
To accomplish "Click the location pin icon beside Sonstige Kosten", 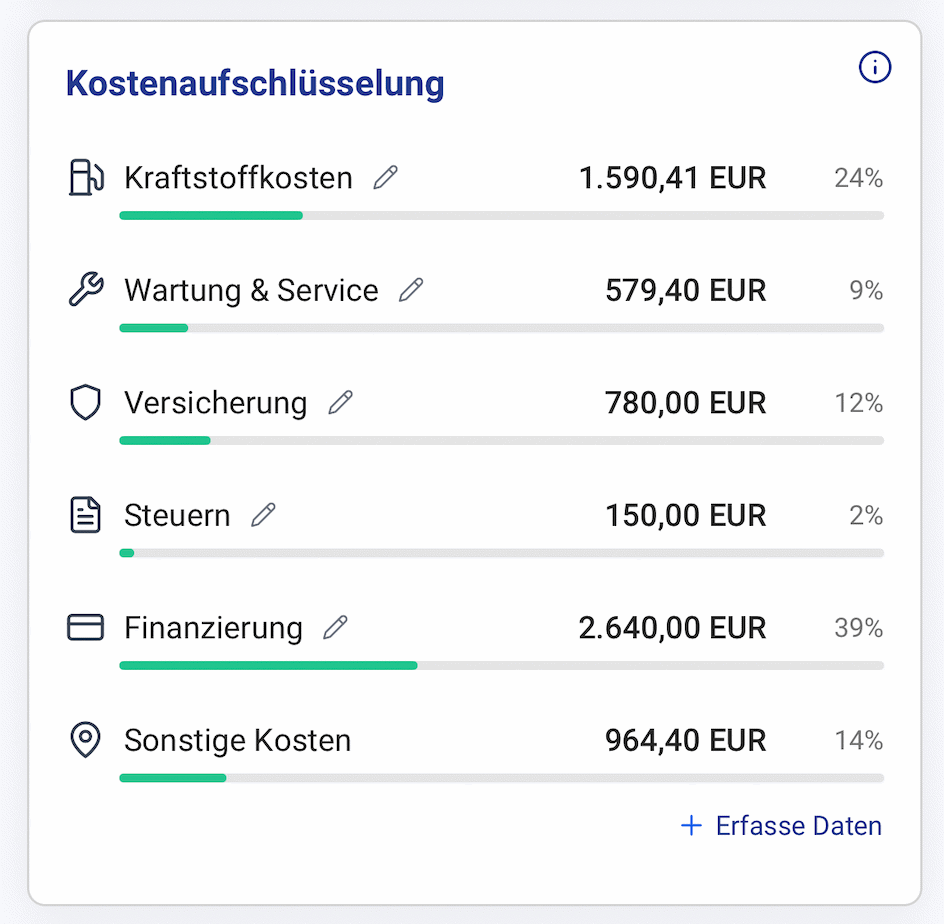I will 85,740.
